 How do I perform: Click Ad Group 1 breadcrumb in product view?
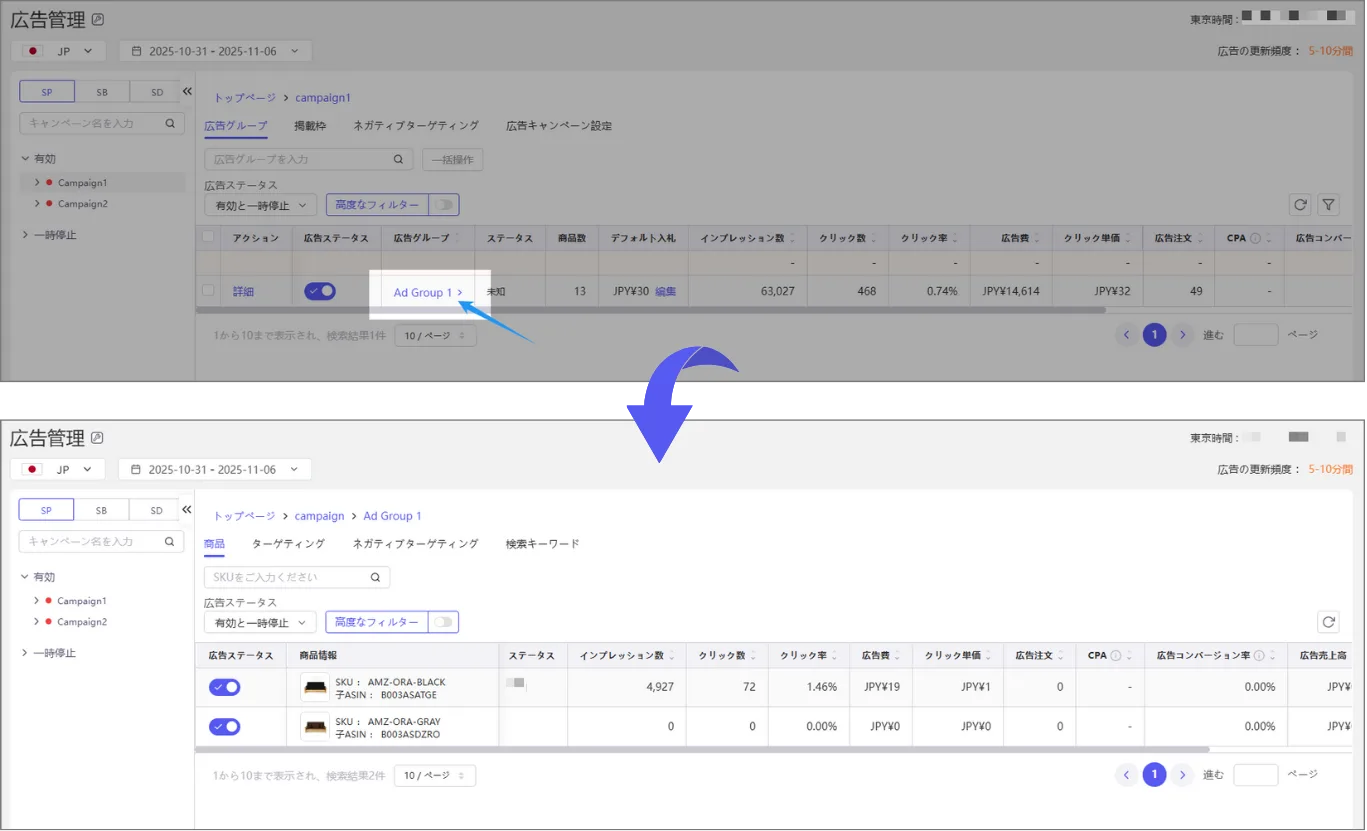point(392,516)
